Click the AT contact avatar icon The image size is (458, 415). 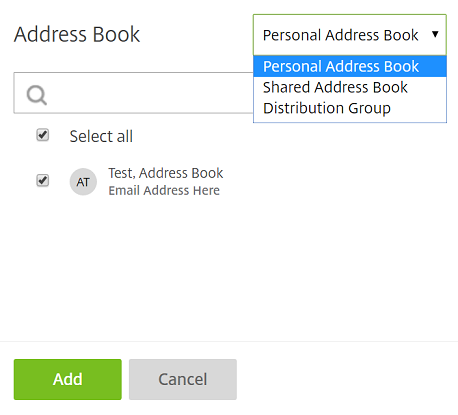(x=83, y=182)
